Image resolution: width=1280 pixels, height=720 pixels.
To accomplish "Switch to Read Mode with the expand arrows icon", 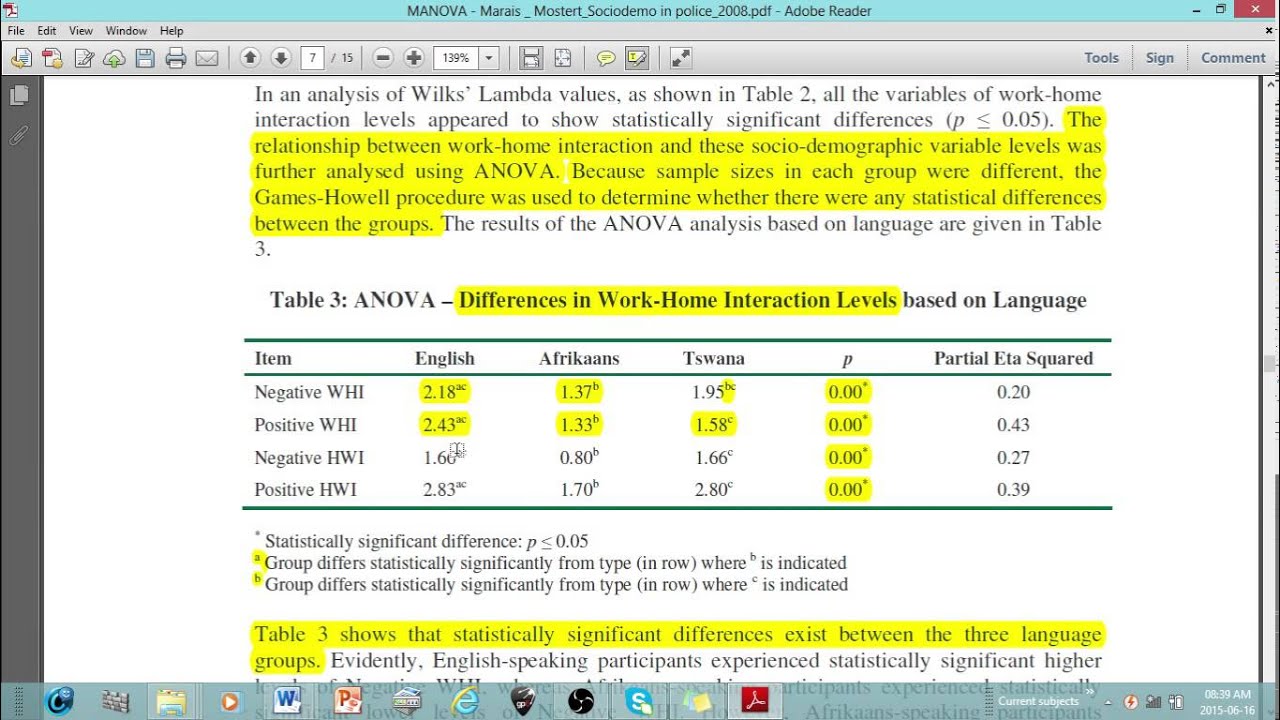I will pyautogui.click(x=680, y=58).
